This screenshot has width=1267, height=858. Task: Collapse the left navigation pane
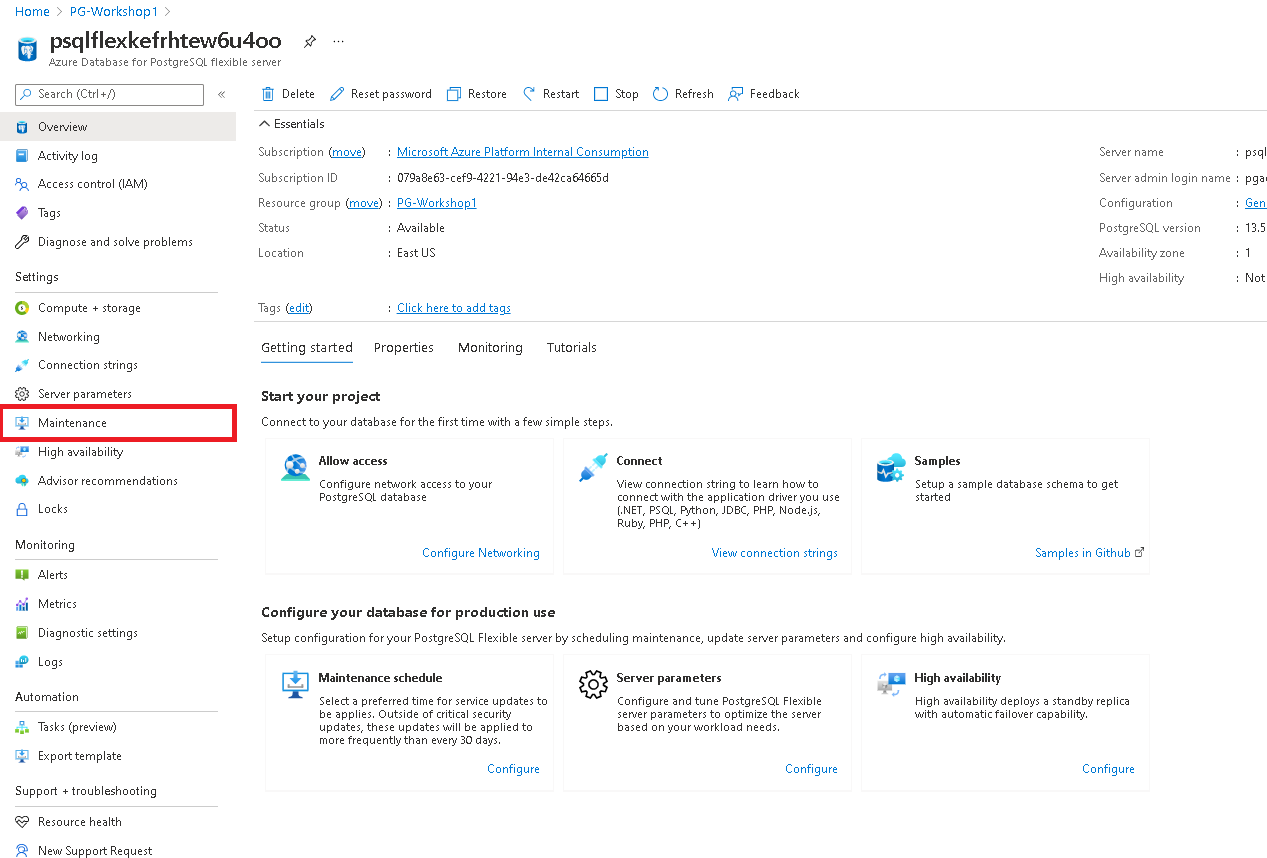pyautogui.click(x=221, y=94)
